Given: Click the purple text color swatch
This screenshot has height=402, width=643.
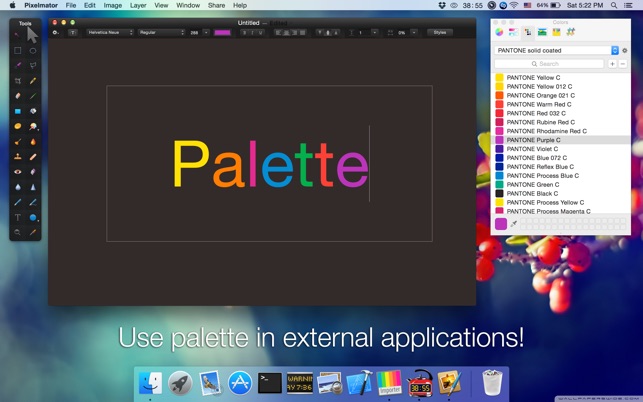Looking at the screenshot, I should click(x=222, y=32).
